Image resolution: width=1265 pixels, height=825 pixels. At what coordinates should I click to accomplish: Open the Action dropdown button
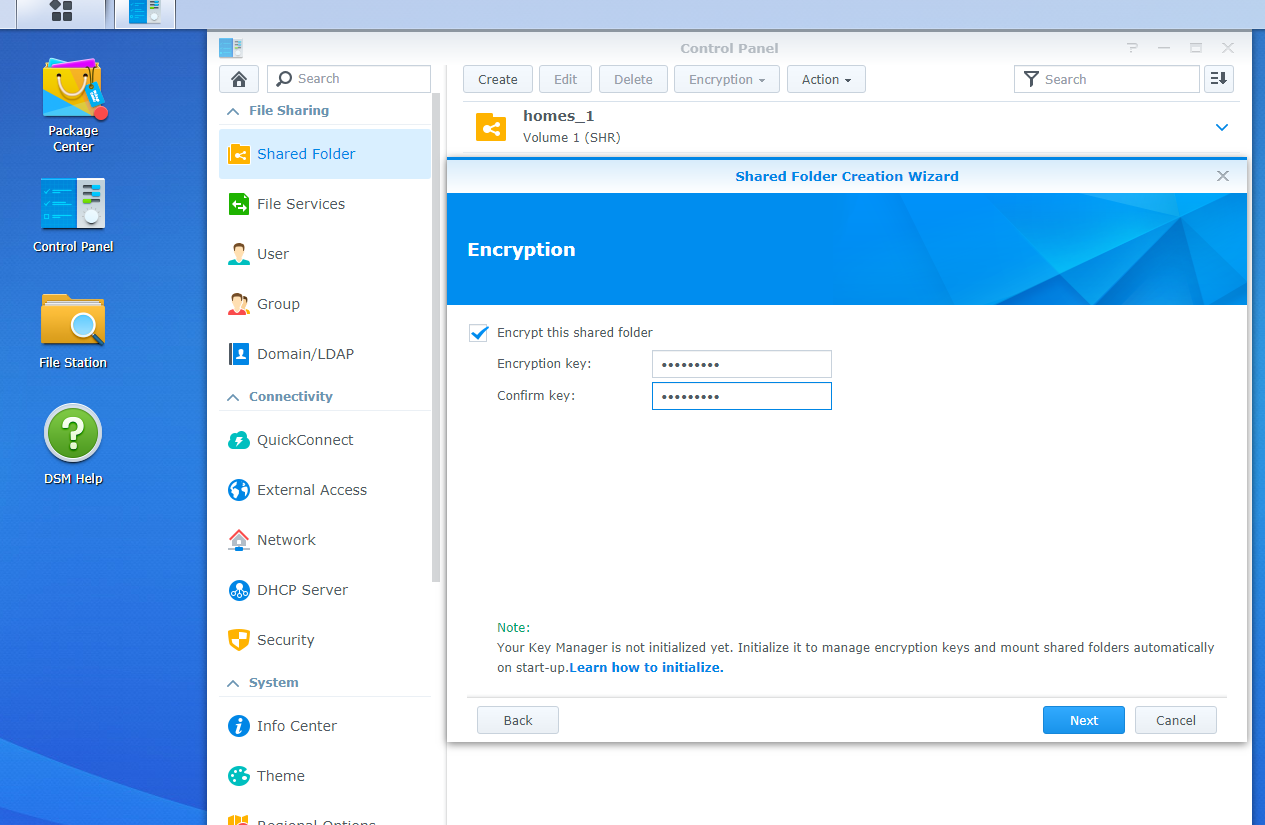(x=826, y=79)
